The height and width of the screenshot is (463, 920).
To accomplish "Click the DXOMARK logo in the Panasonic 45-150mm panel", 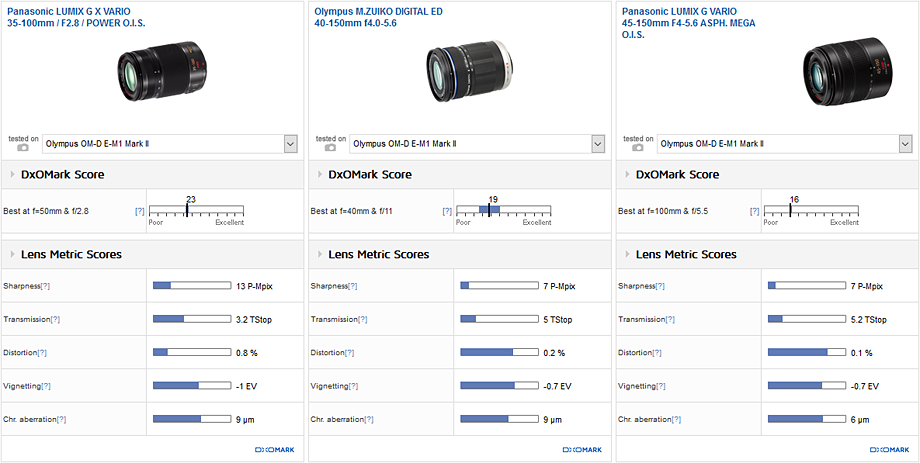I will click(889, 450).
